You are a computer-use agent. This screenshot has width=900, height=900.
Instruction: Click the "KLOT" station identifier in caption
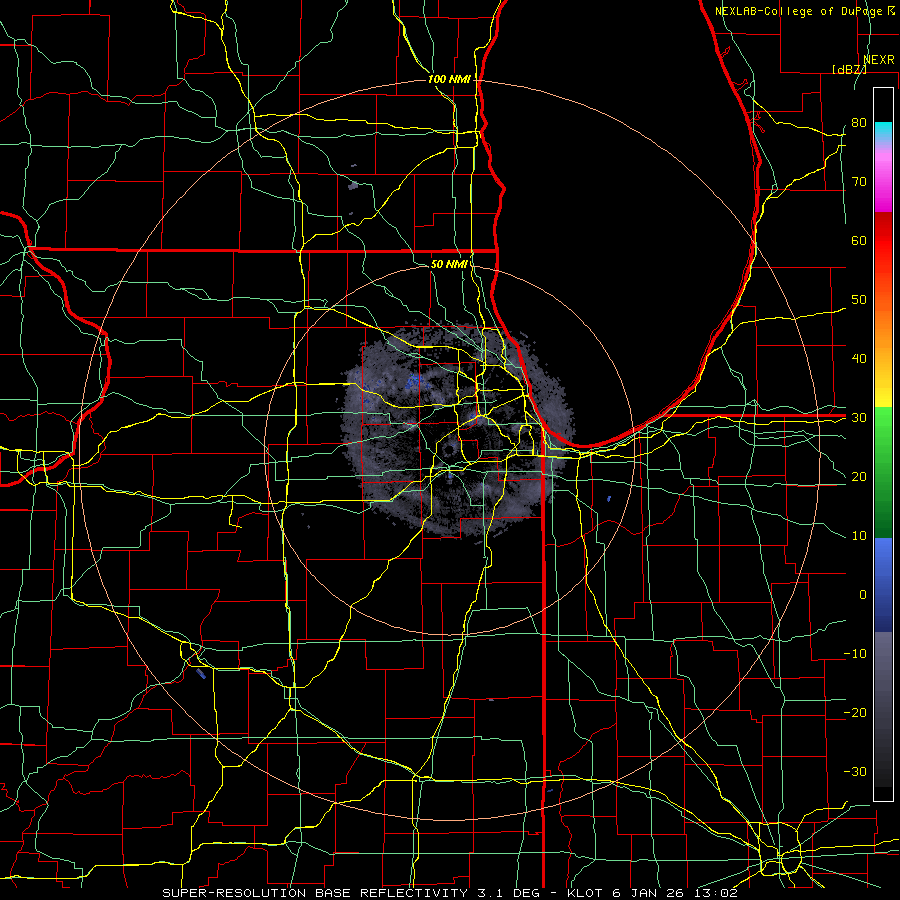pyautogui.click(x=585, y=893)
